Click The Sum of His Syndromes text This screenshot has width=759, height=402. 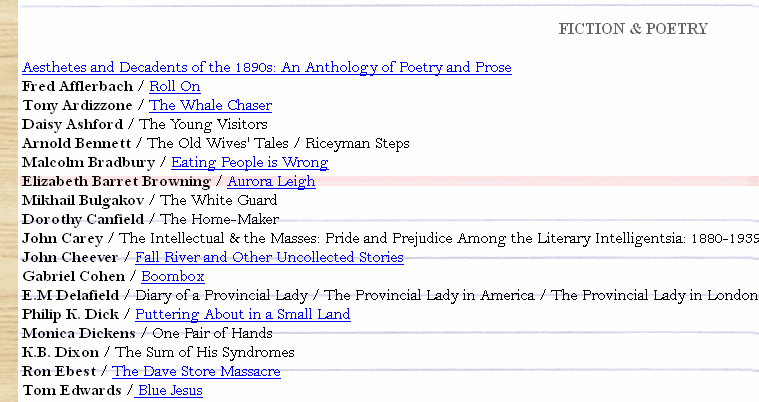coord(205,353)
